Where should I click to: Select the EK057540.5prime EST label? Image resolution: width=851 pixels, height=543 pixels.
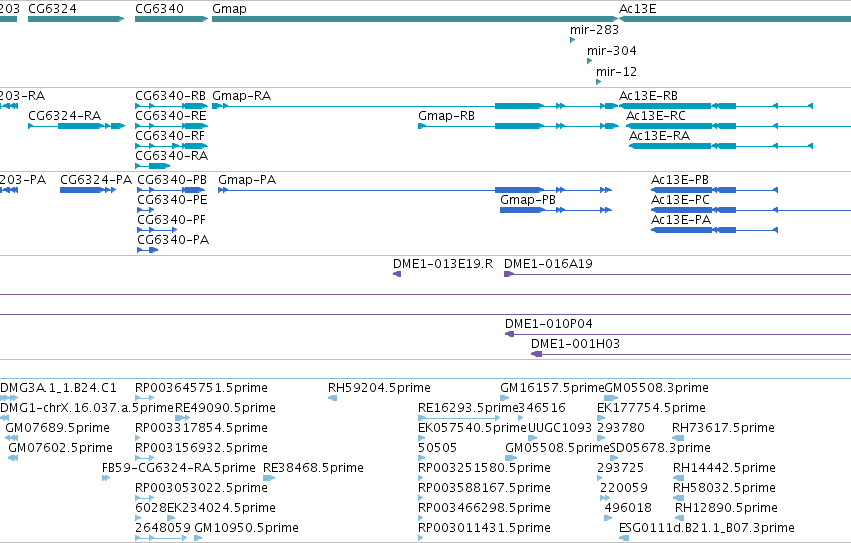[472, 428]
